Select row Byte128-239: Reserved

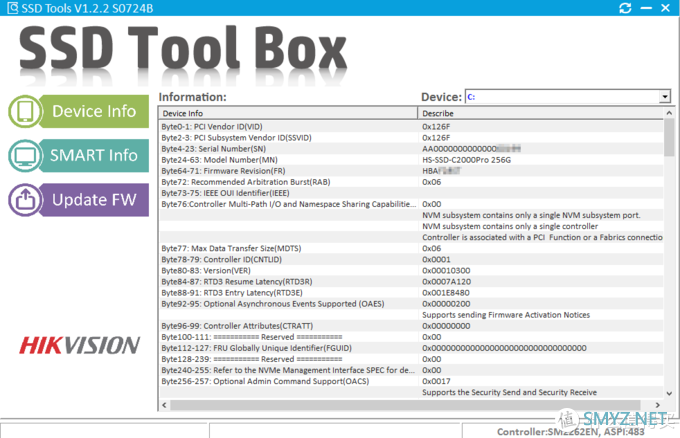(x=411, y=359)
